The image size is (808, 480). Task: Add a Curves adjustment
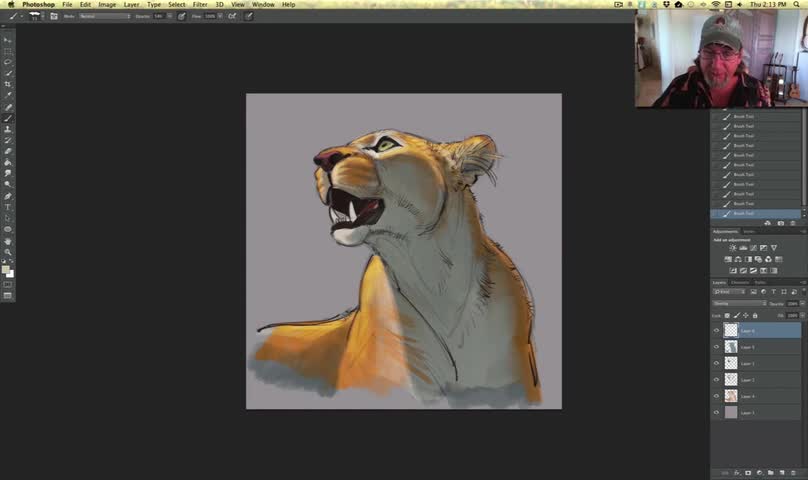point(753,248)
